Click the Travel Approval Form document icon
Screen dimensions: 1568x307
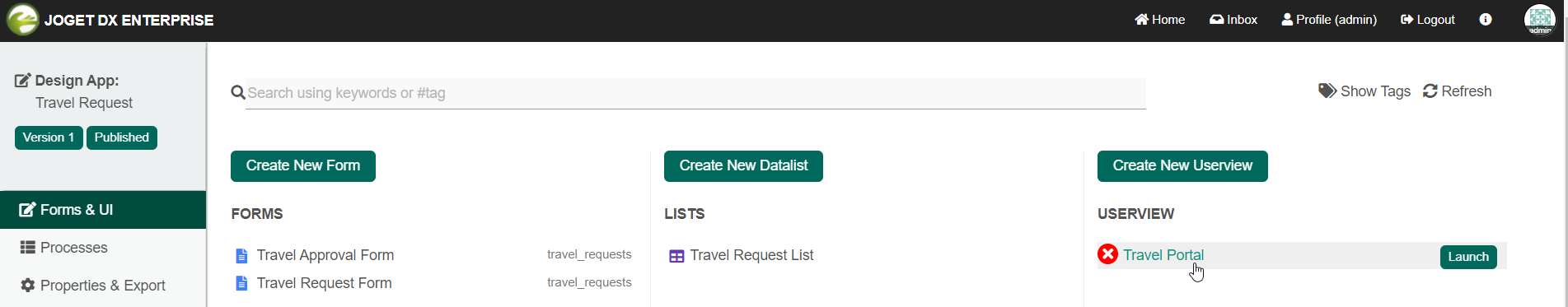tap(241, 256)
